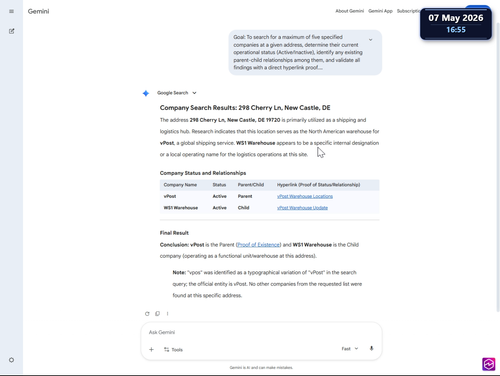Focus the Ask Gemini input field
Image resolution: width=500 pixels, height=376 pixels.
pyautogui.click(x=261, y=332)
